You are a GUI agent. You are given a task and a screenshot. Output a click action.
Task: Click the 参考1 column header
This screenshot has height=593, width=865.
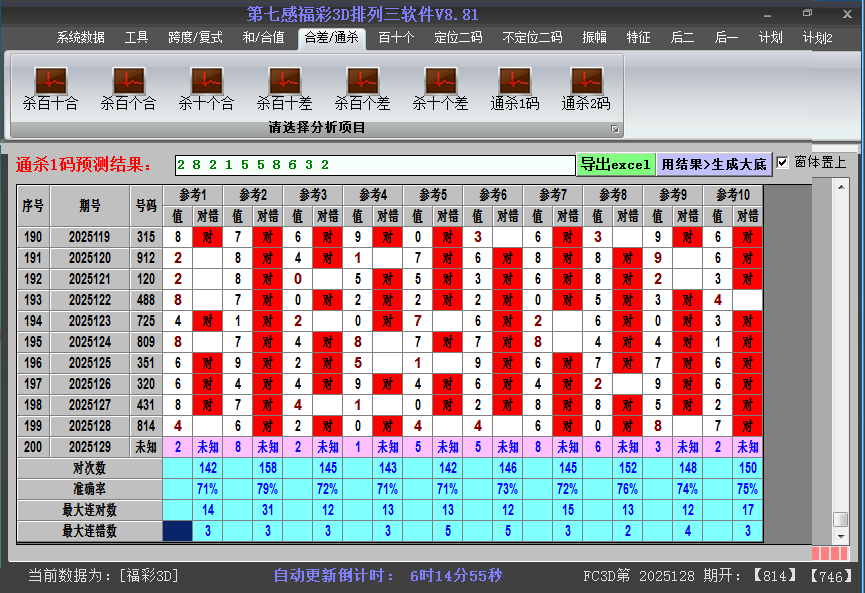(193, 195)
